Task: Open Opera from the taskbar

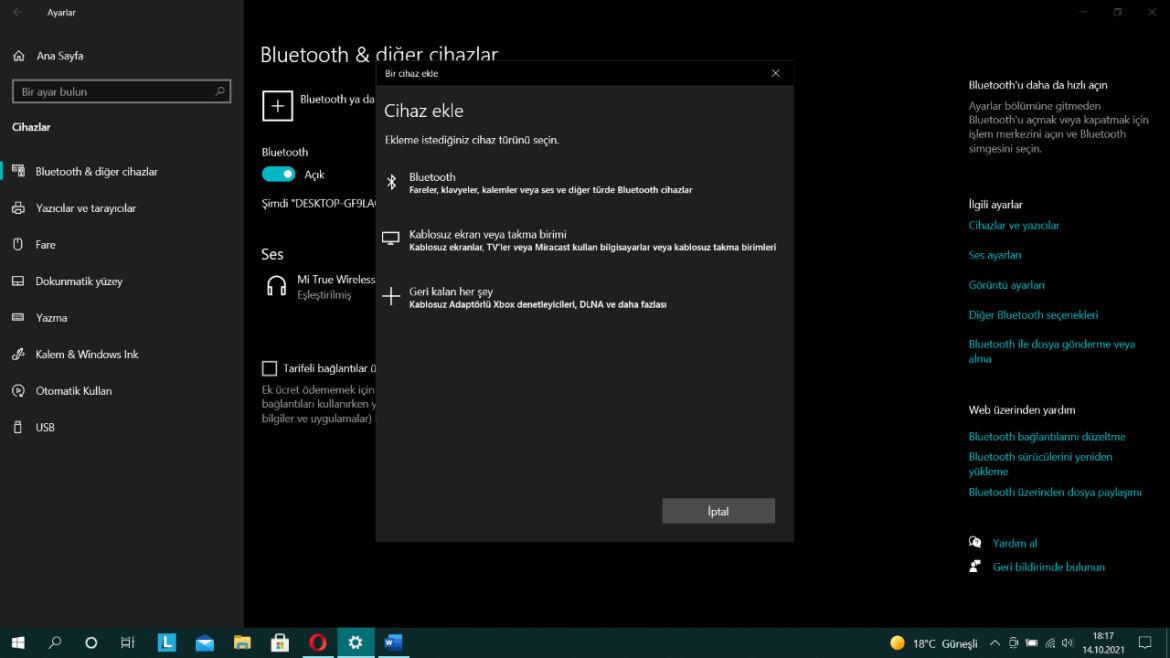Action: click(x=318, y=643)
